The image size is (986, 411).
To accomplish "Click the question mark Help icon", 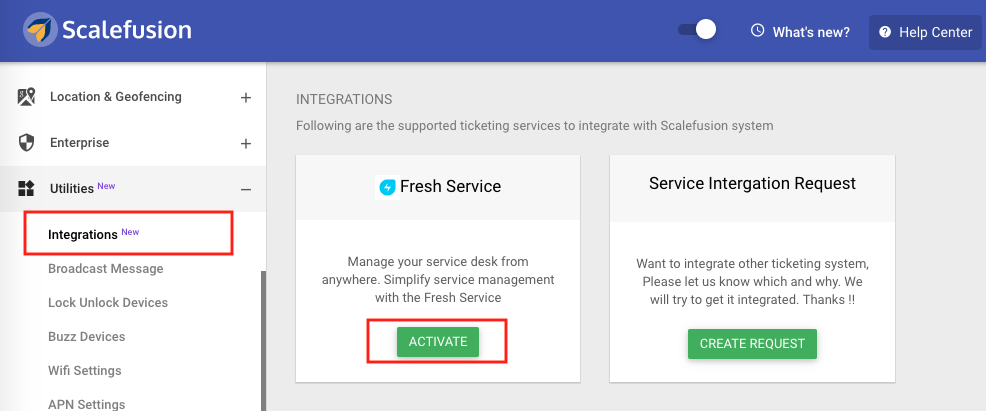I will click(x=885, y=32).
